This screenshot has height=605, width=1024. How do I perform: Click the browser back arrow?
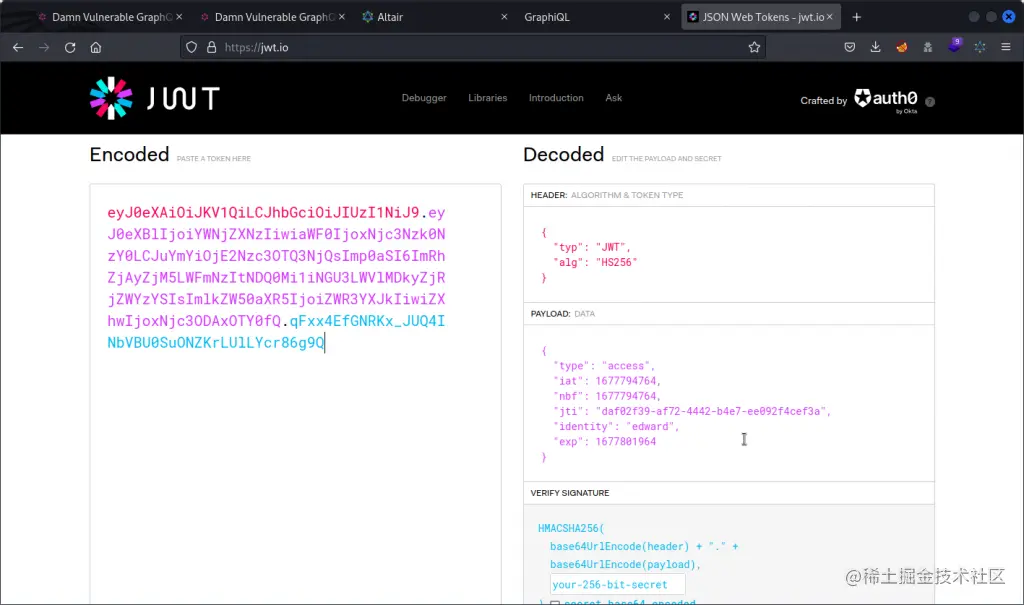pyautogui.click(x=18, y=47)
